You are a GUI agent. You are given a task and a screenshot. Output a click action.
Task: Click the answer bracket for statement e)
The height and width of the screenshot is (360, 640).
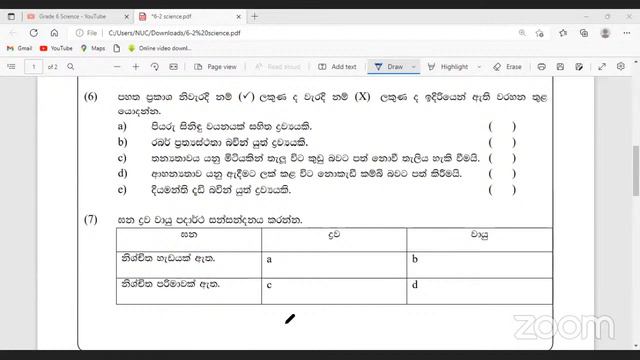tap(502, 190)
